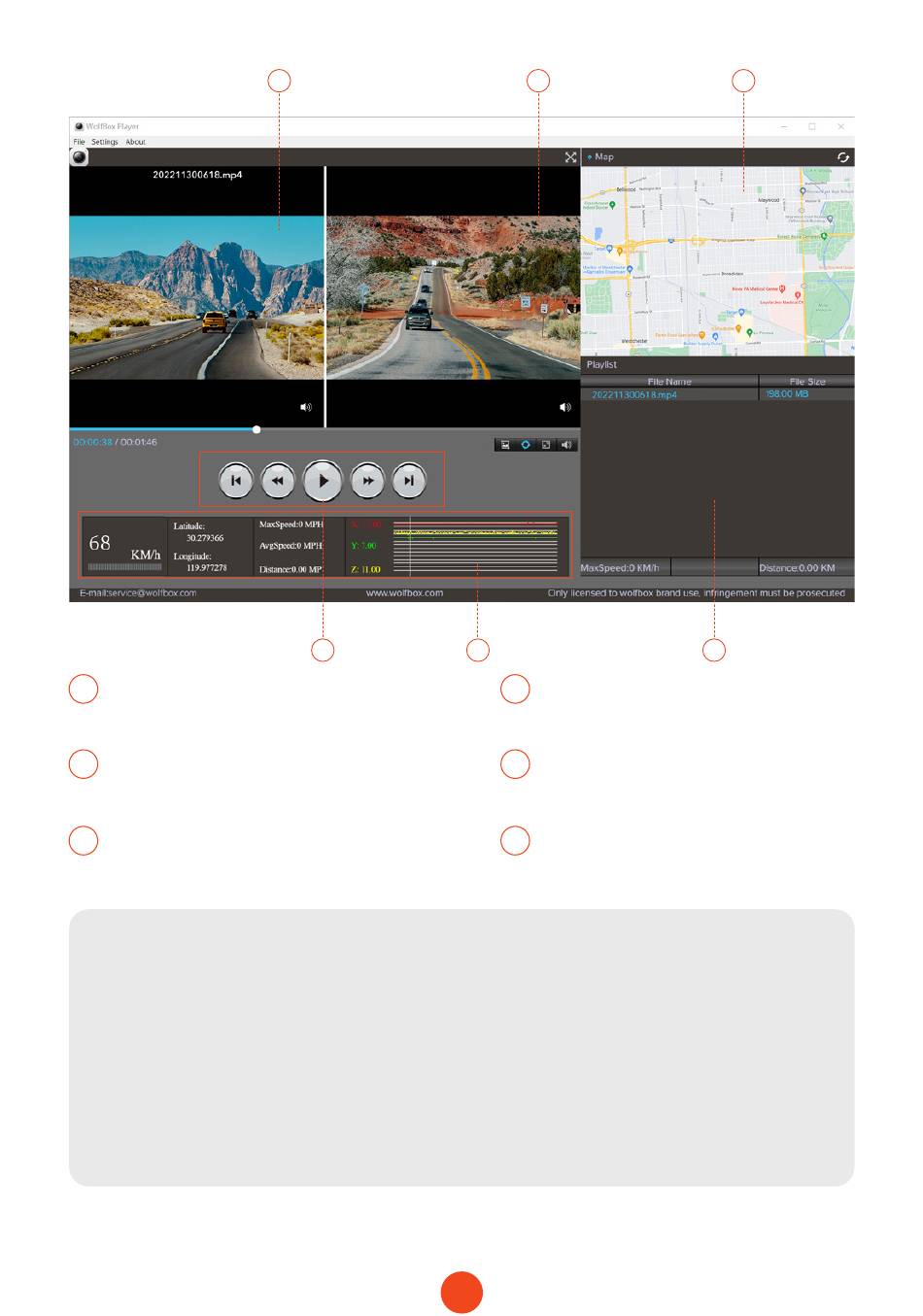
Task: Mute the front camera video speaker
Action: (306, 407)
